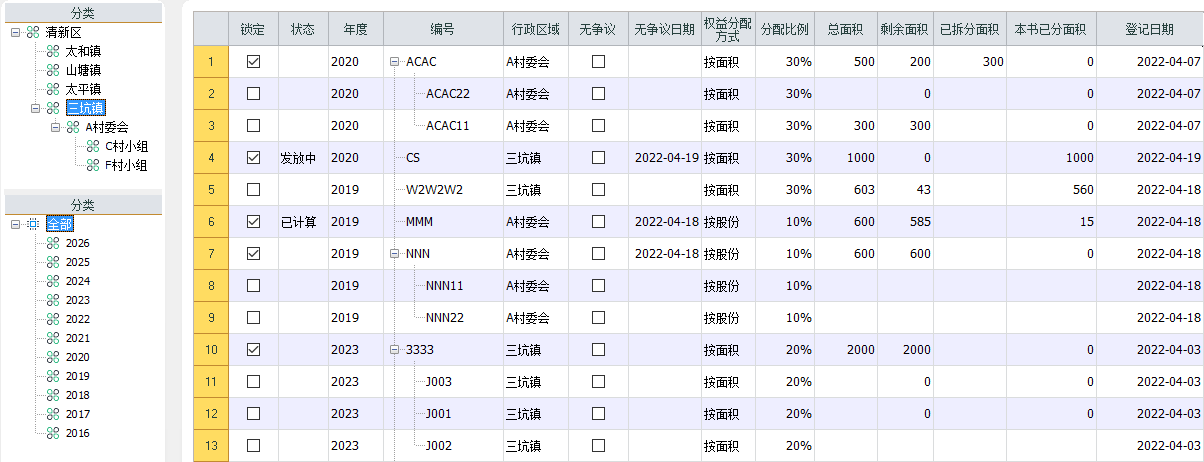Check the 锁定 box for row W2W2W2
The image size is (1204, 462).
(x=253, y=190)
